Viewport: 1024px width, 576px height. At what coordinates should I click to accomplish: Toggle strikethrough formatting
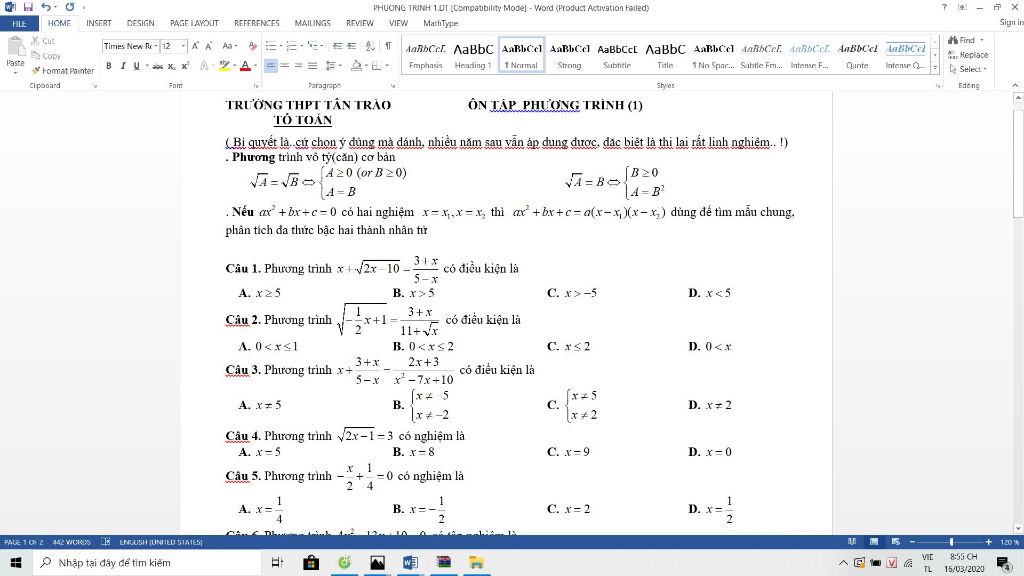[x=157, y=65]
